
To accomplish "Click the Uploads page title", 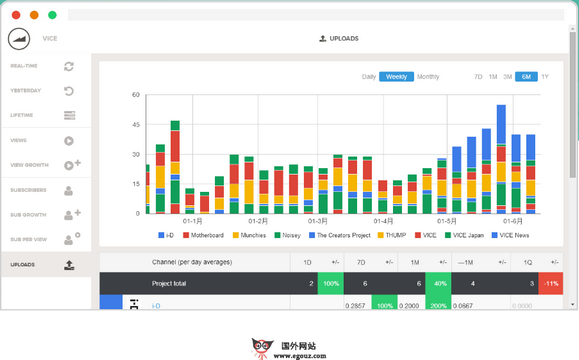I will tap(344, 38).
